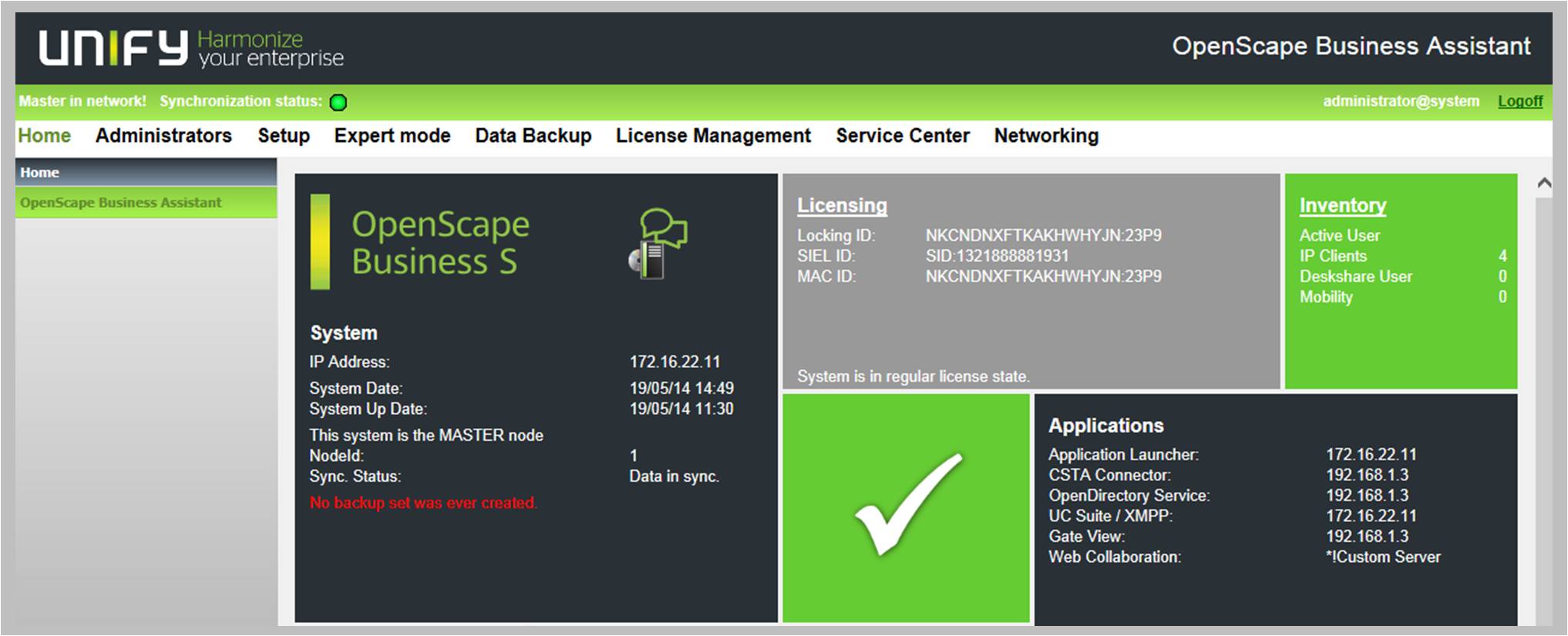Open the Data Backup menu
Screen dimensions: 1568x636
(x=533, y=136)
